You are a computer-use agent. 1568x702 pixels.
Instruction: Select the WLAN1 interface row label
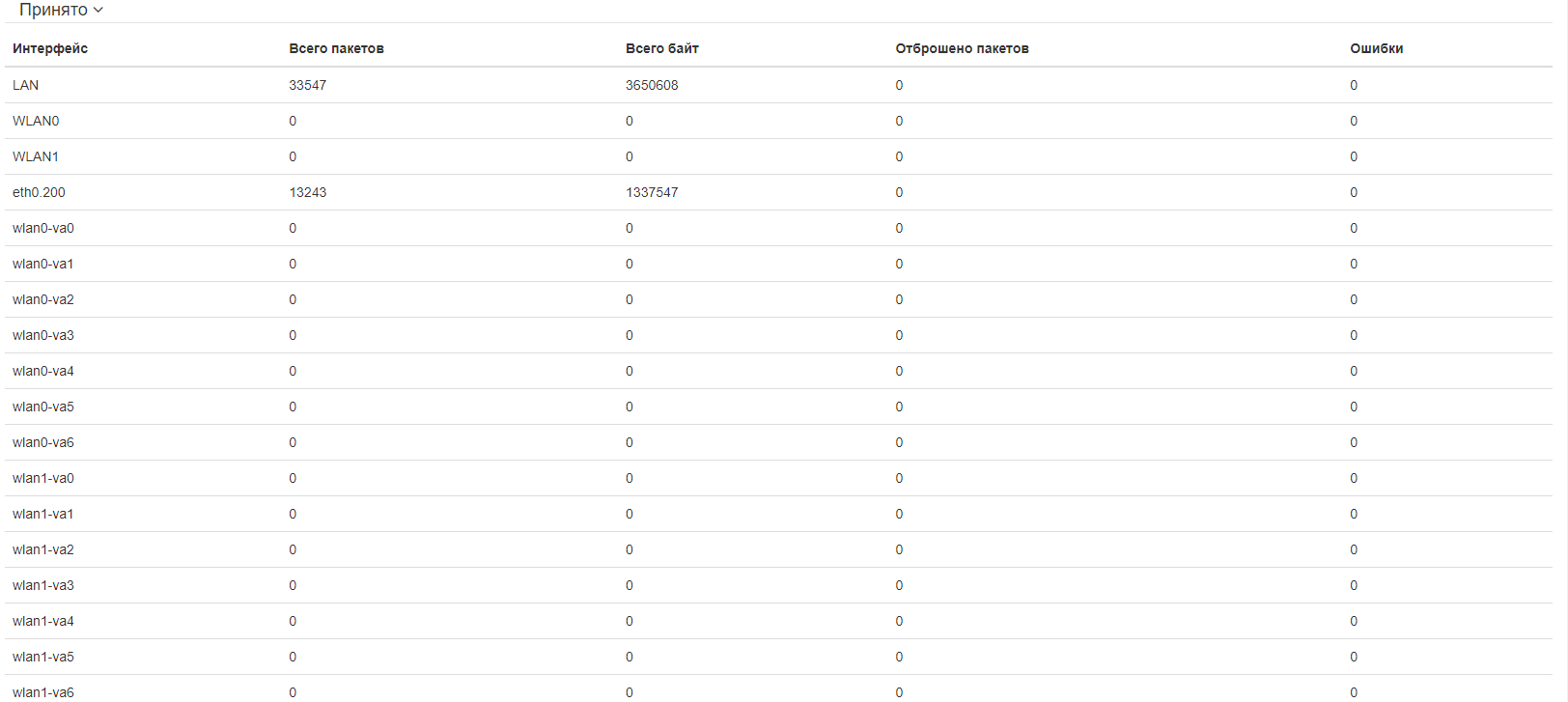36,156
